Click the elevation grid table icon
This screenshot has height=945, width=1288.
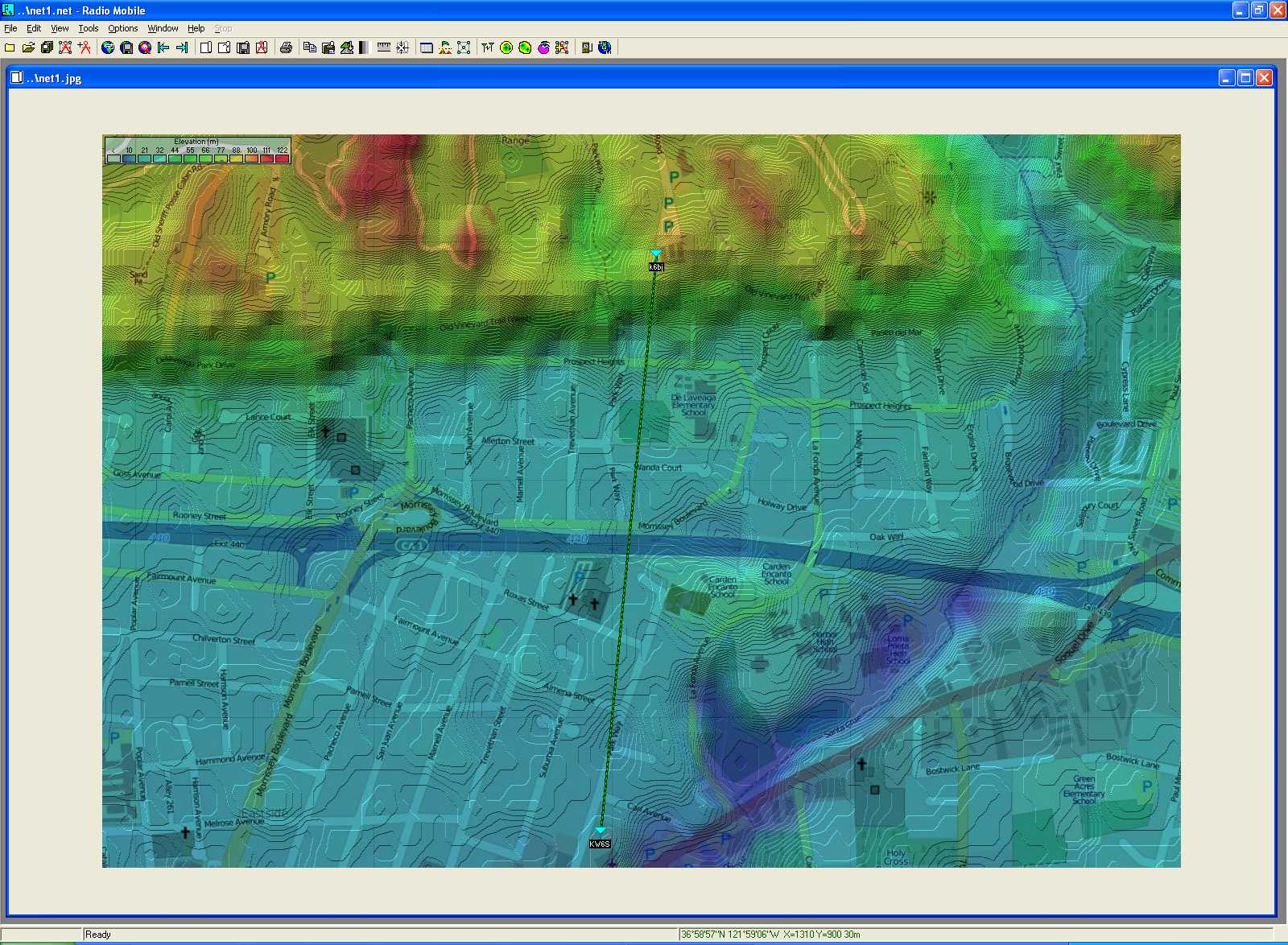[427, 47]
